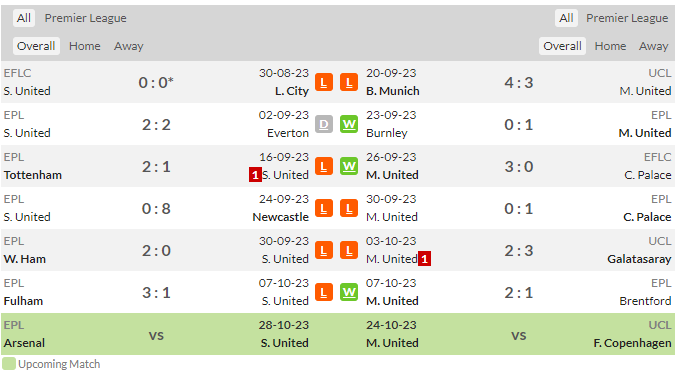Select the right Premier League filter
This screenshot has width=676, height=392.
(627, 18)
